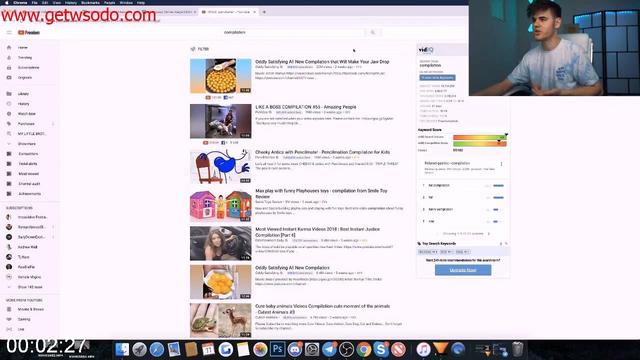Open Achievements in the sidebar
This screenshot has width=640, height=360.
(29, 194)
